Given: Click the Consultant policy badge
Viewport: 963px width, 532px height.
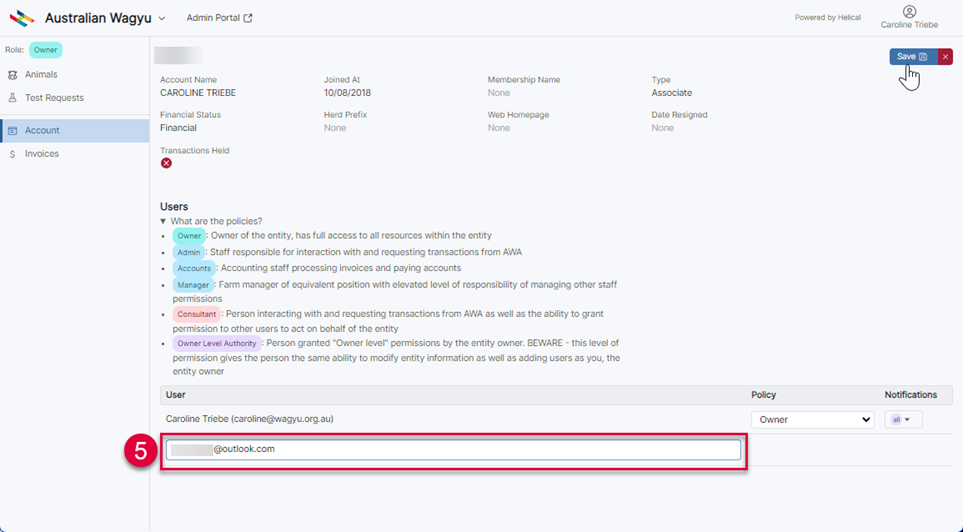Looking at the screenshot, I should tap(196, 314).
